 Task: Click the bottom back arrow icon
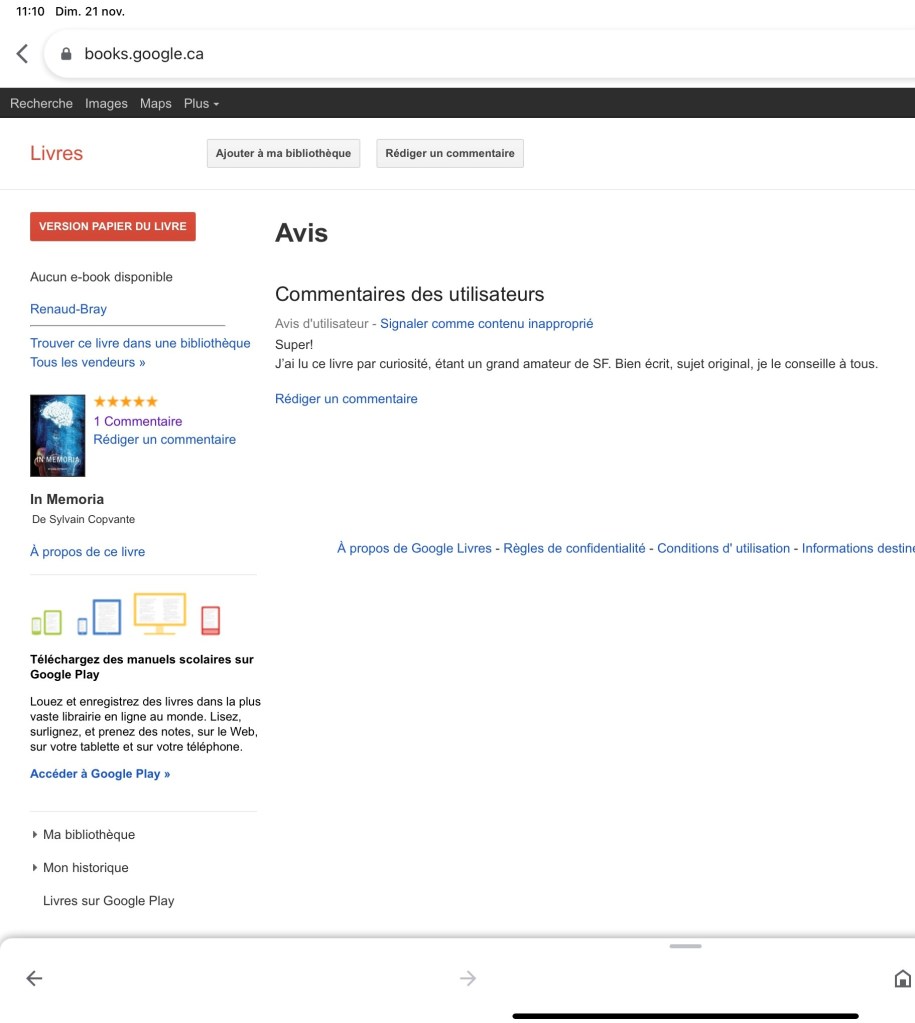tap(34, 979)
